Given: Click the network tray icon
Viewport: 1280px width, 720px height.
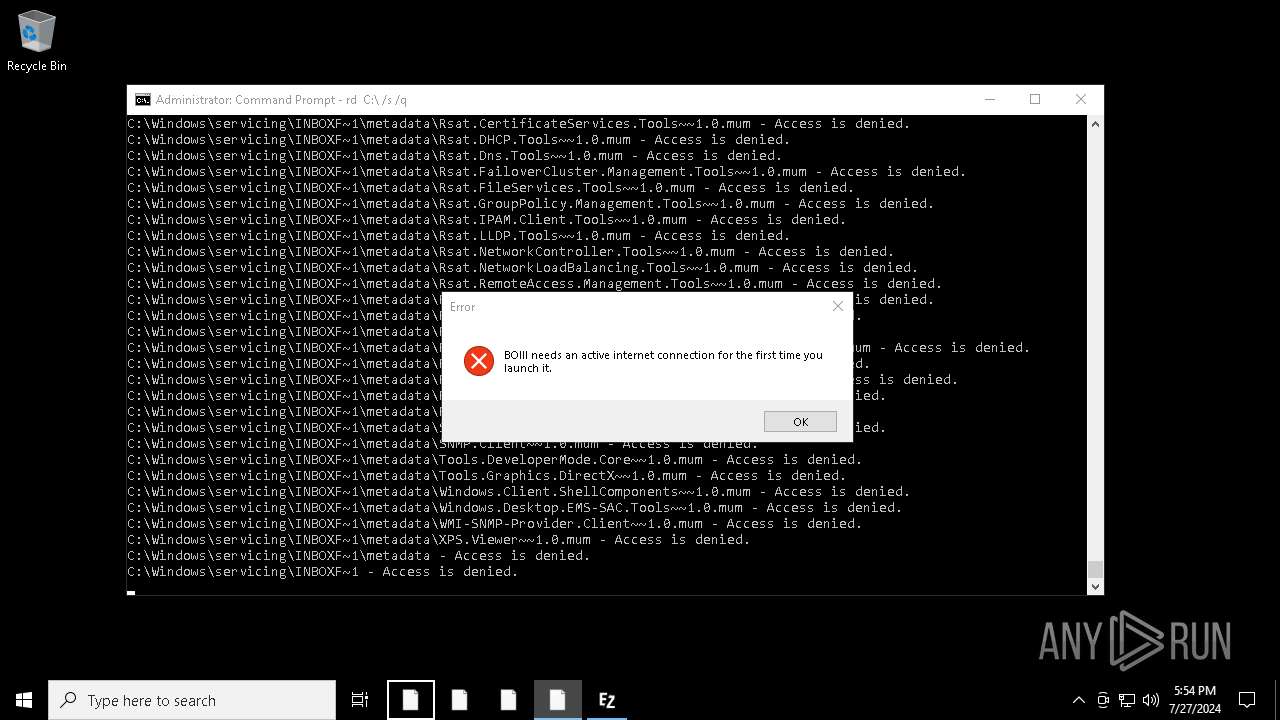Looking at the screenshot, I should (1127, 700).
